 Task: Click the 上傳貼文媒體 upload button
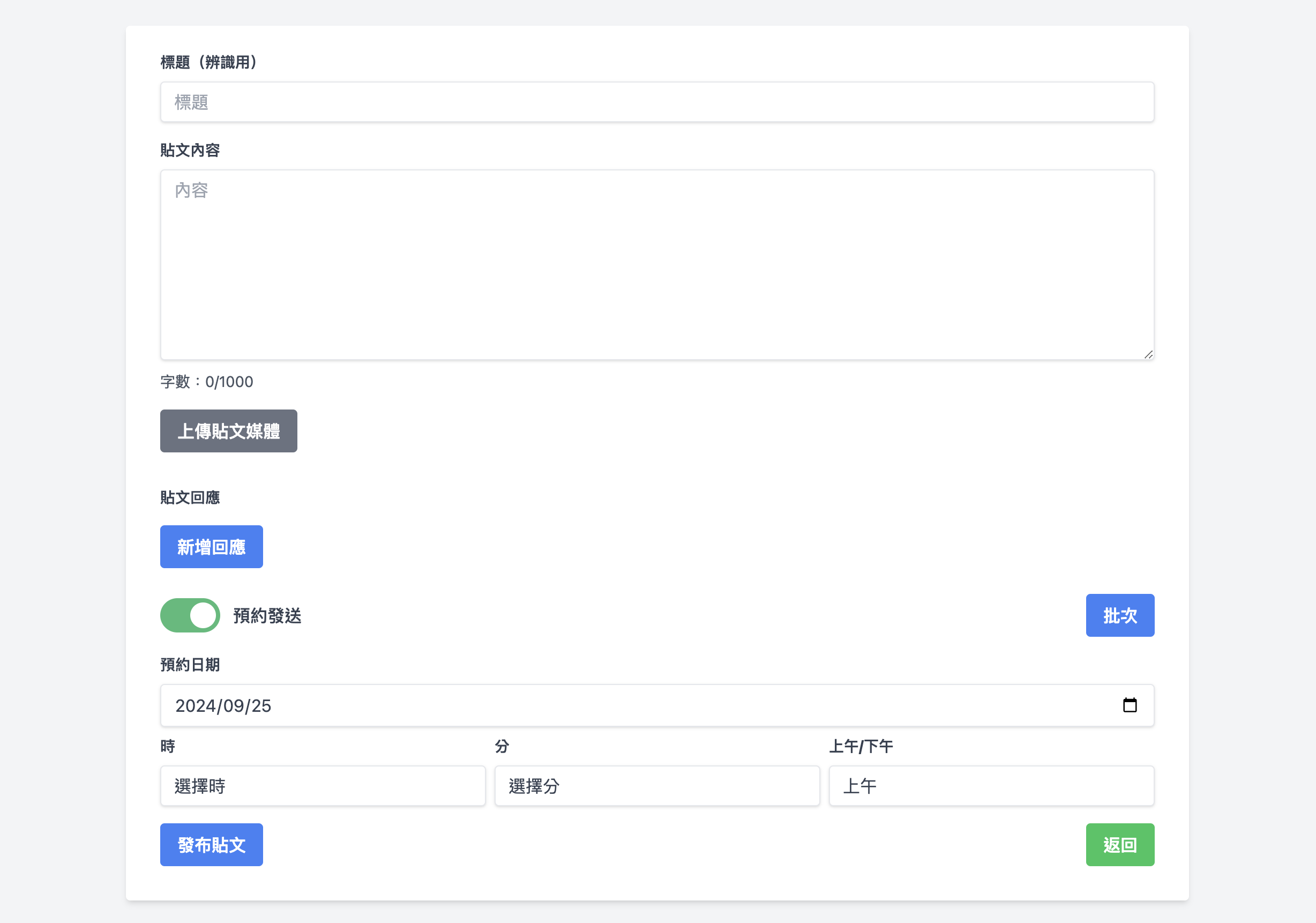[x=228, y=431]
